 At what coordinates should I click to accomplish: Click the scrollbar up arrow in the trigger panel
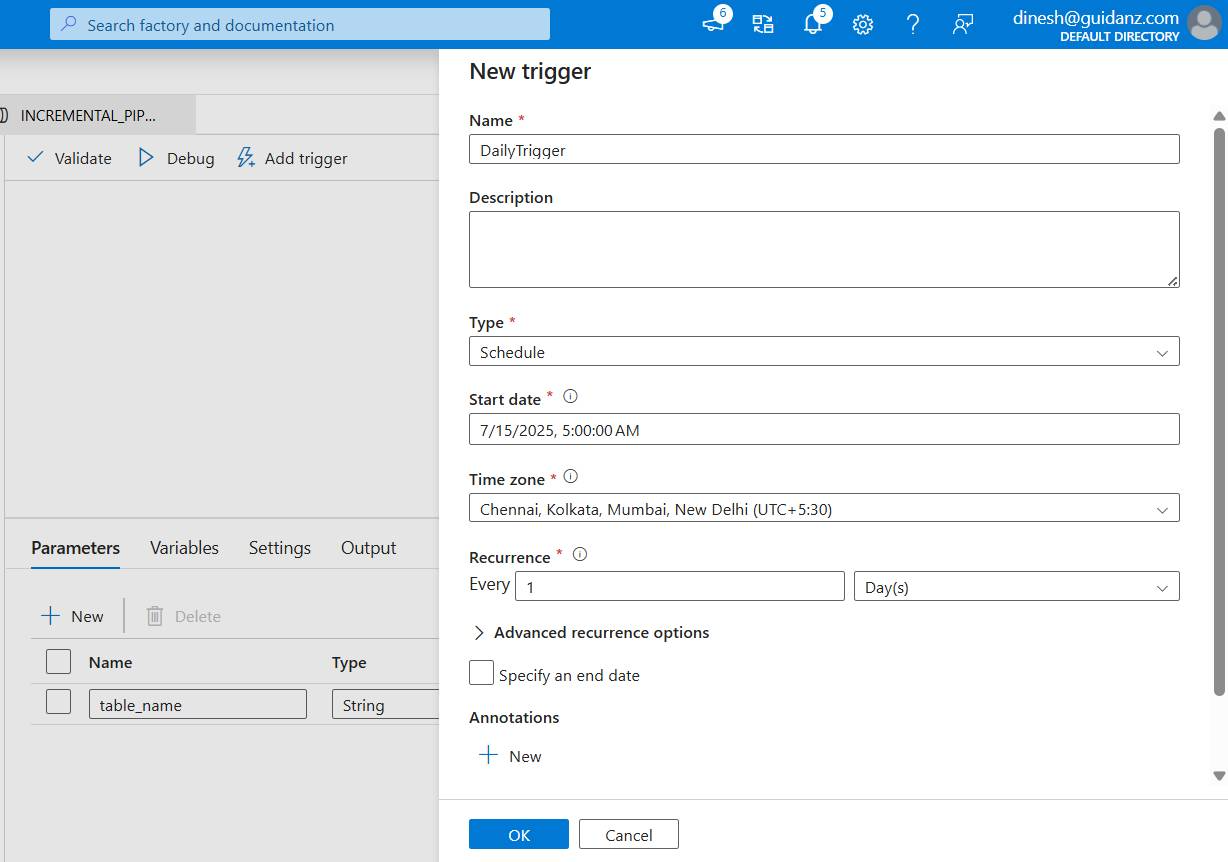[1219, 116]
